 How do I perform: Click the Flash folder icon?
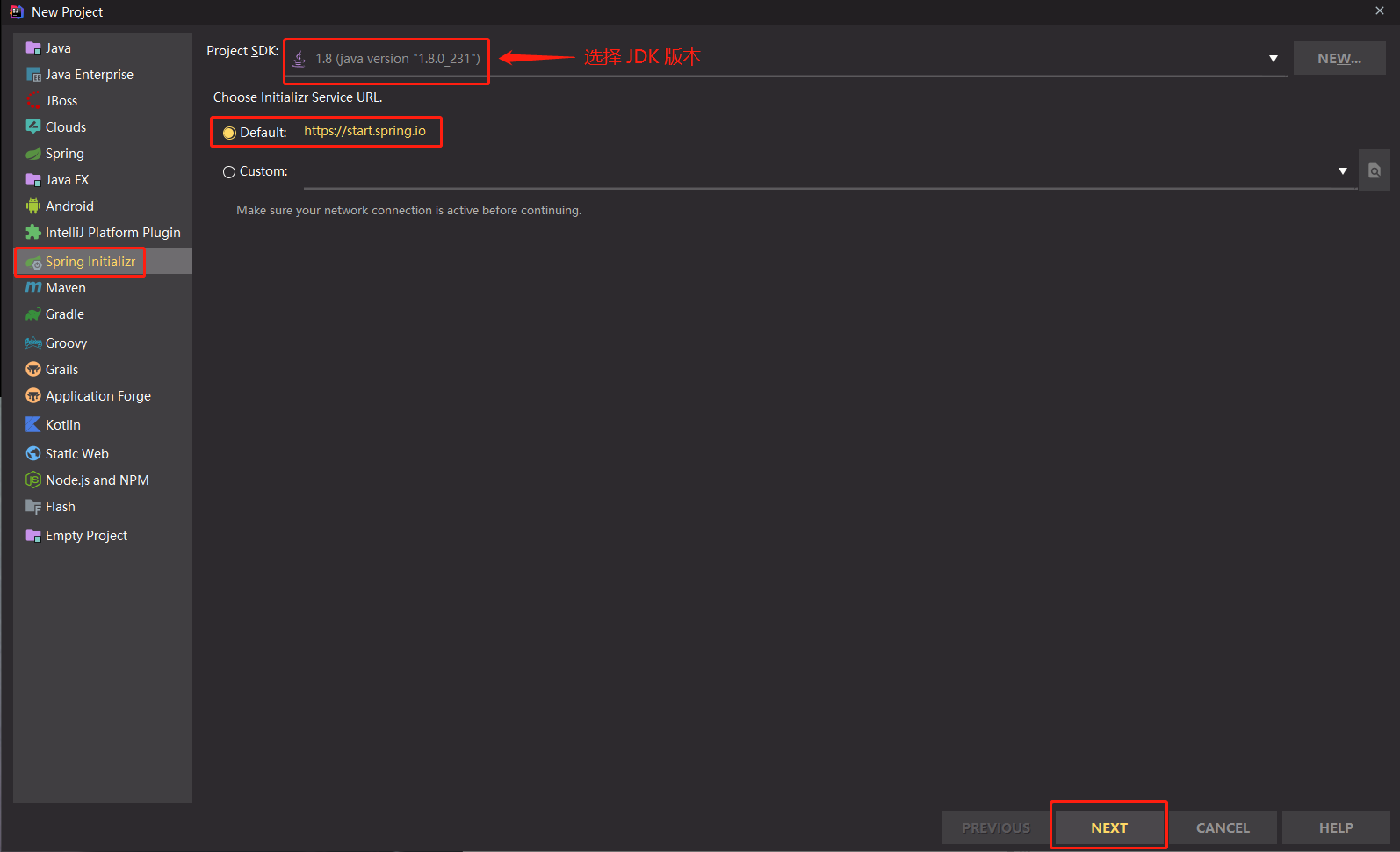pyautogui.click(x=33, y=507)
